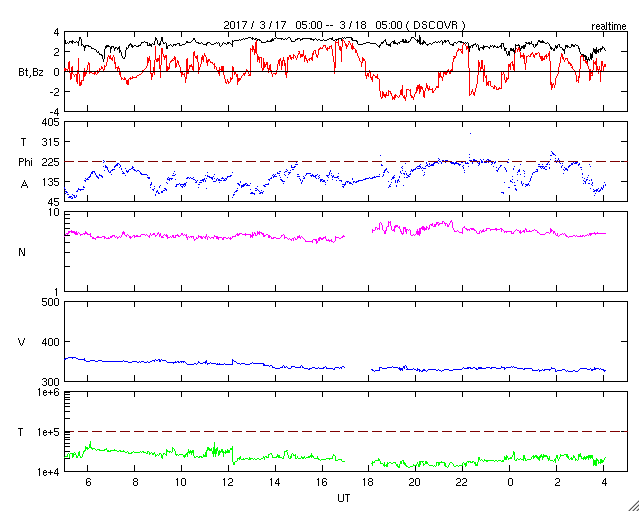The height and width of the screenshot is (512, 640).
Task: Click the '300' velocity tick label
Action: (51, 381)
